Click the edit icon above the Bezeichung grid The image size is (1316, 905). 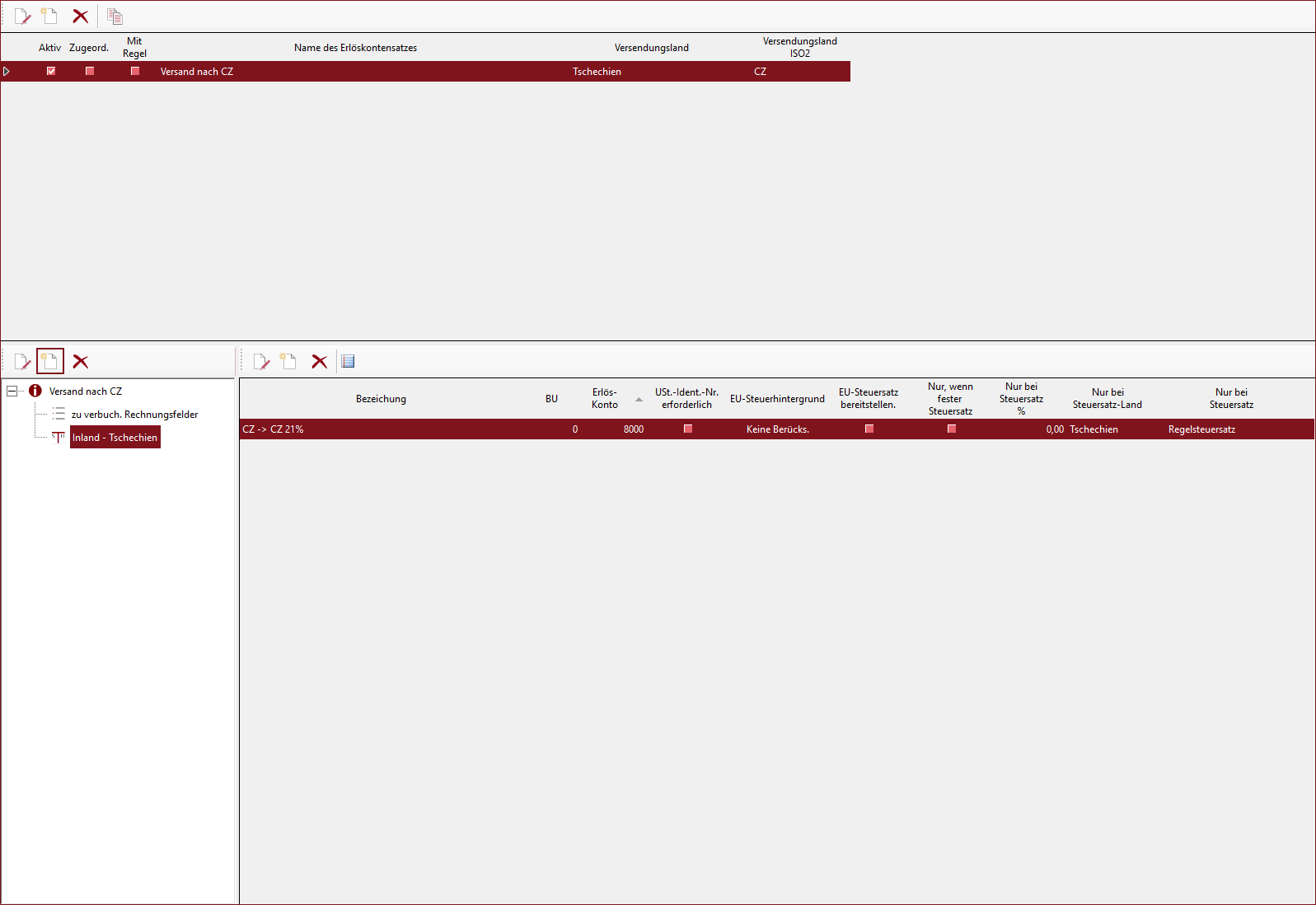coord(262,362)
